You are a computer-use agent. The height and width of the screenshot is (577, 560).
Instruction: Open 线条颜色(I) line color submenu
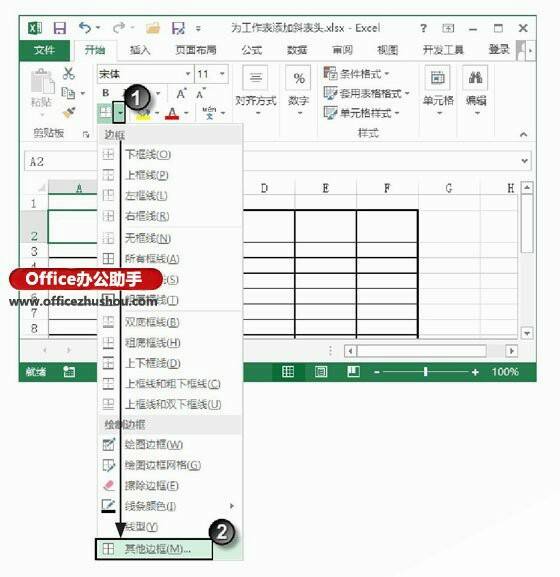coord(169,507)
